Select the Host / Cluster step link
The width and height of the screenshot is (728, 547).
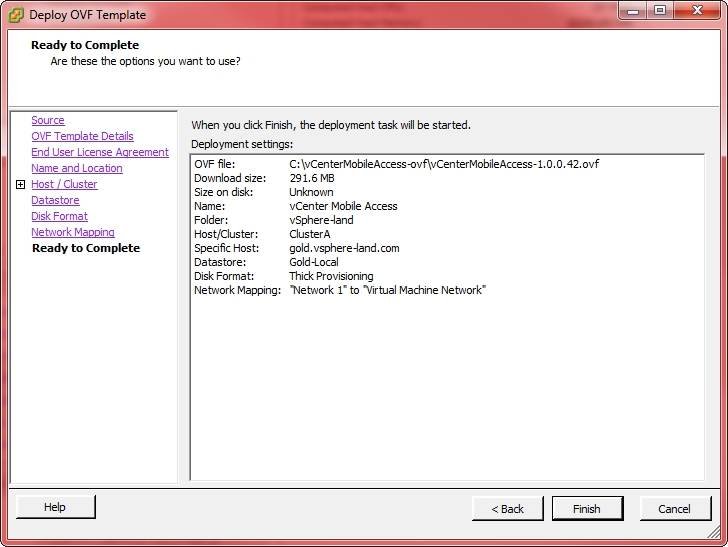tap(64, 184)
